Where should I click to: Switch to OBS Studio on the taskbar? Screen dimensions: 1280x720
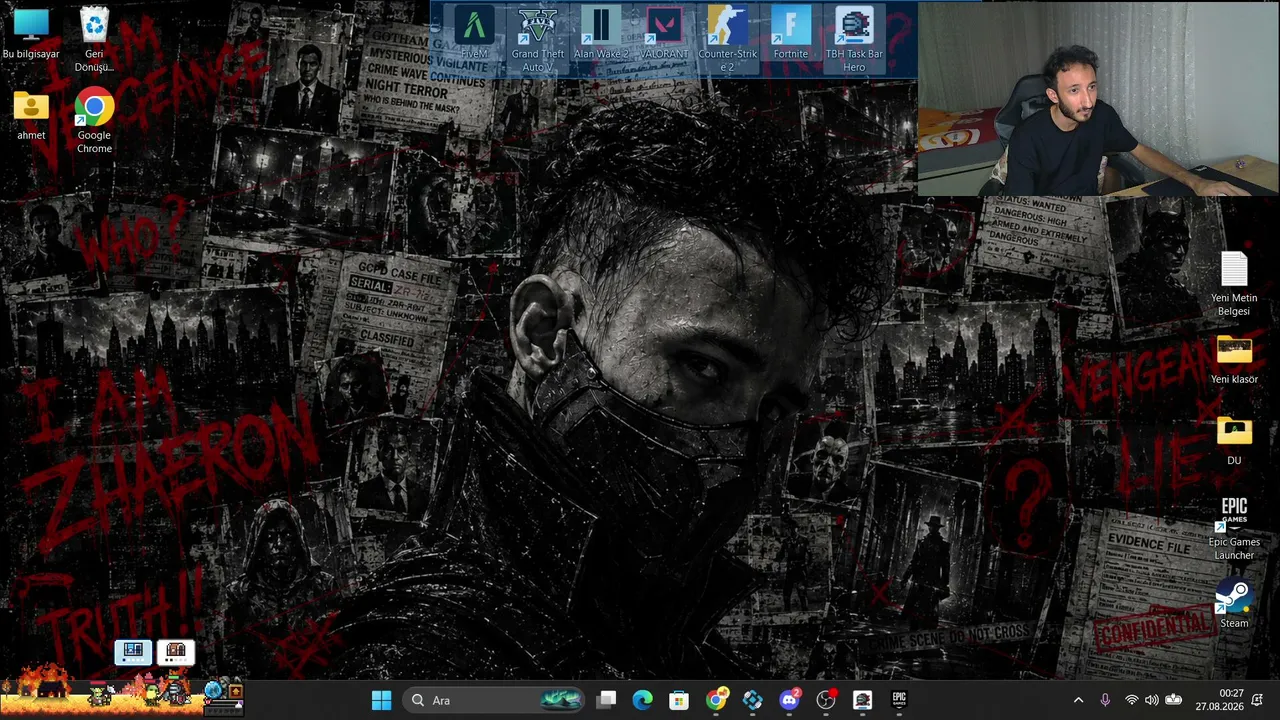[x=826, y=700]
